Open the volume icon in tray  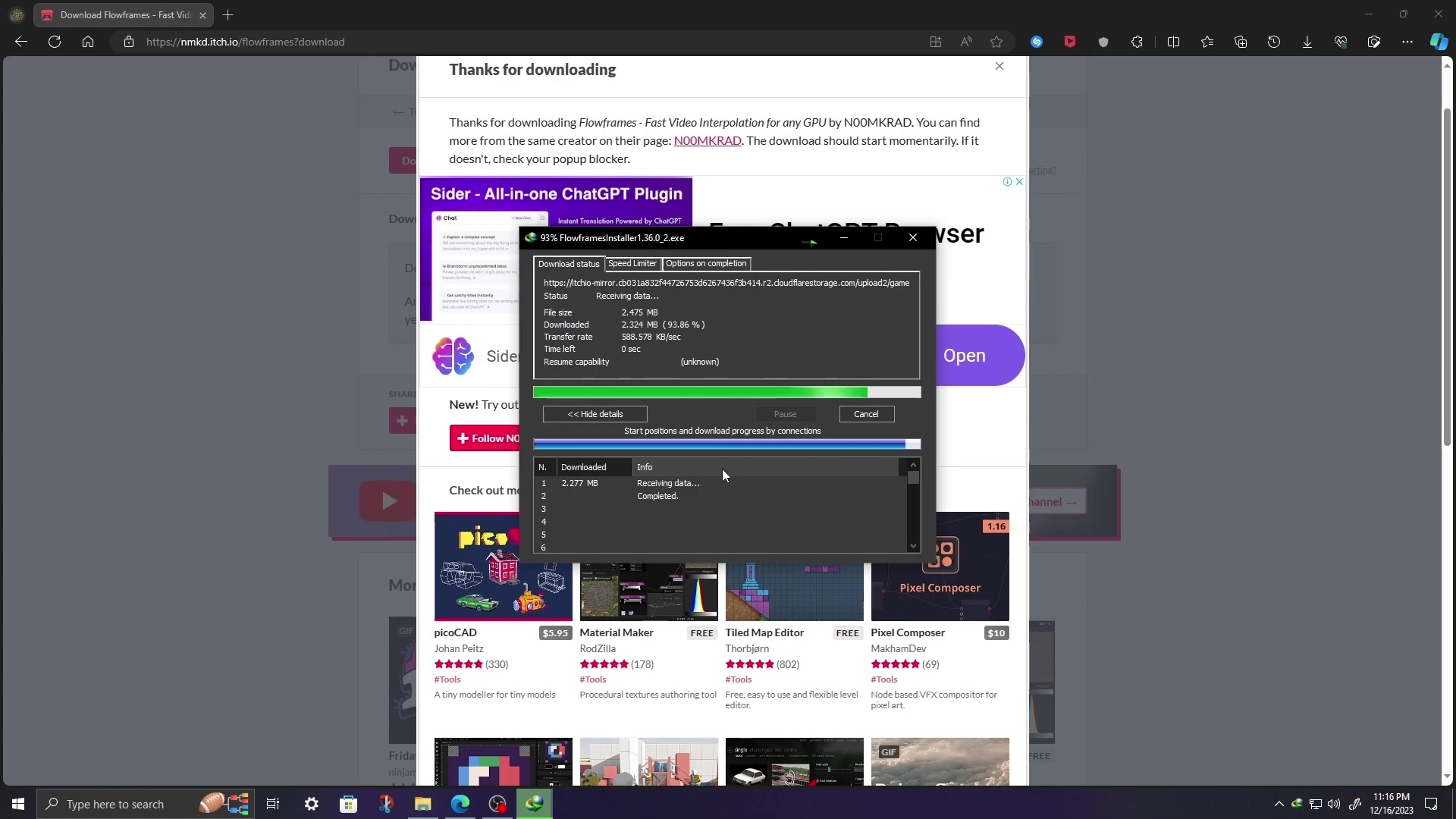point(1334,804)
